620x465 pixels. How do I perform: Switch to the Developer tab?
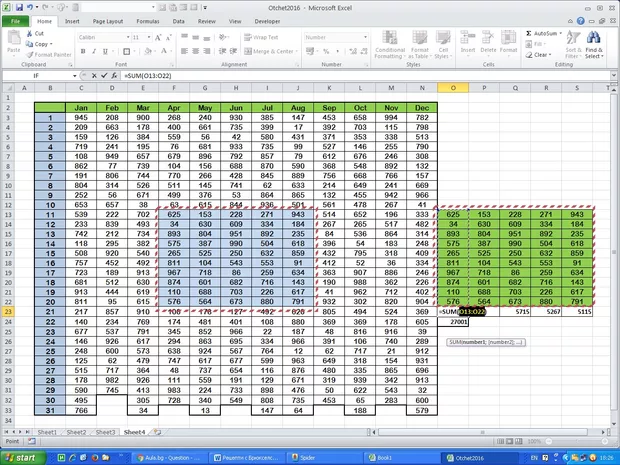267,21
